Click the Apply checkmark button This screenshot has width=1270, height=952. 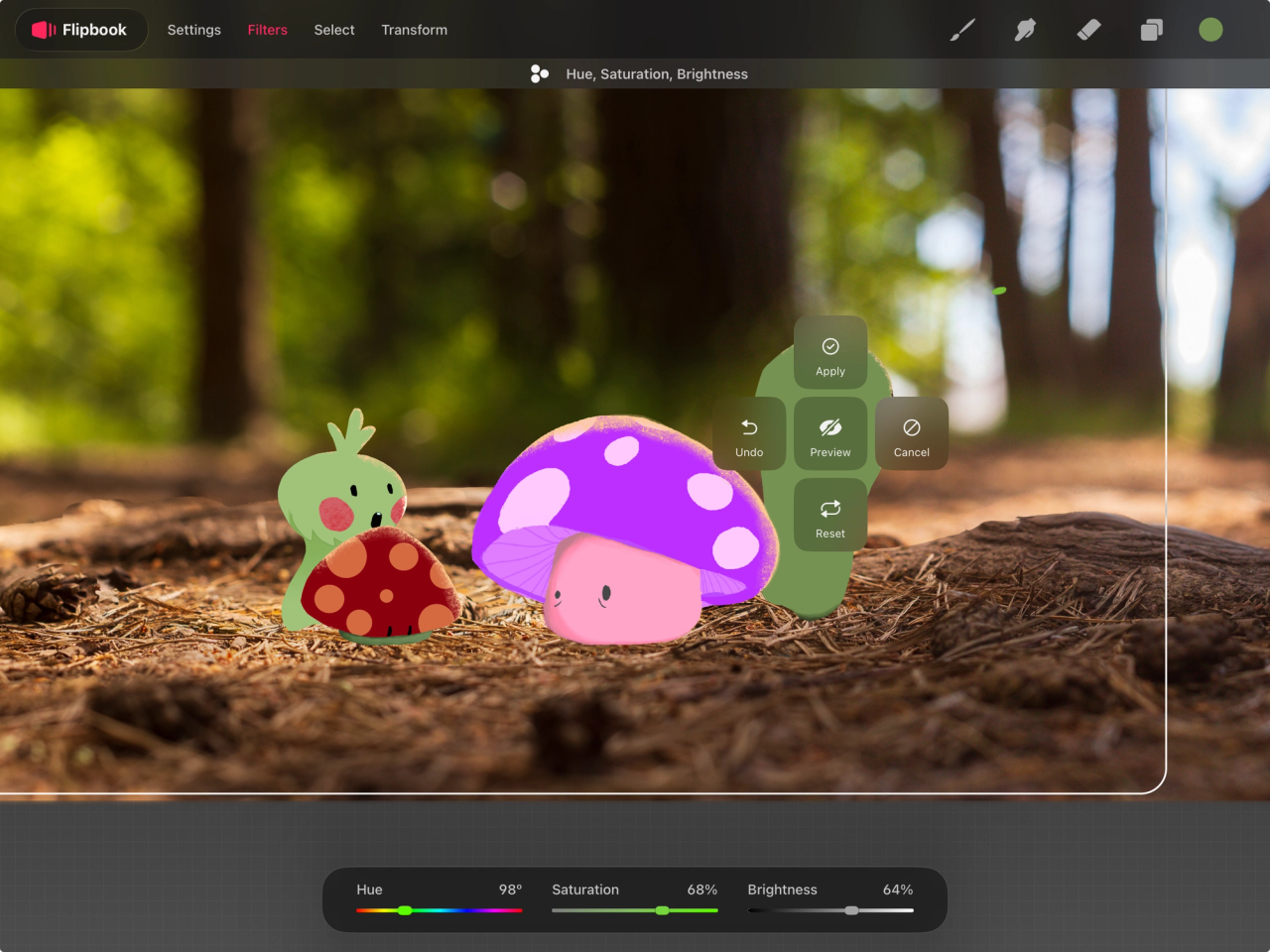[x=830, y=354]
